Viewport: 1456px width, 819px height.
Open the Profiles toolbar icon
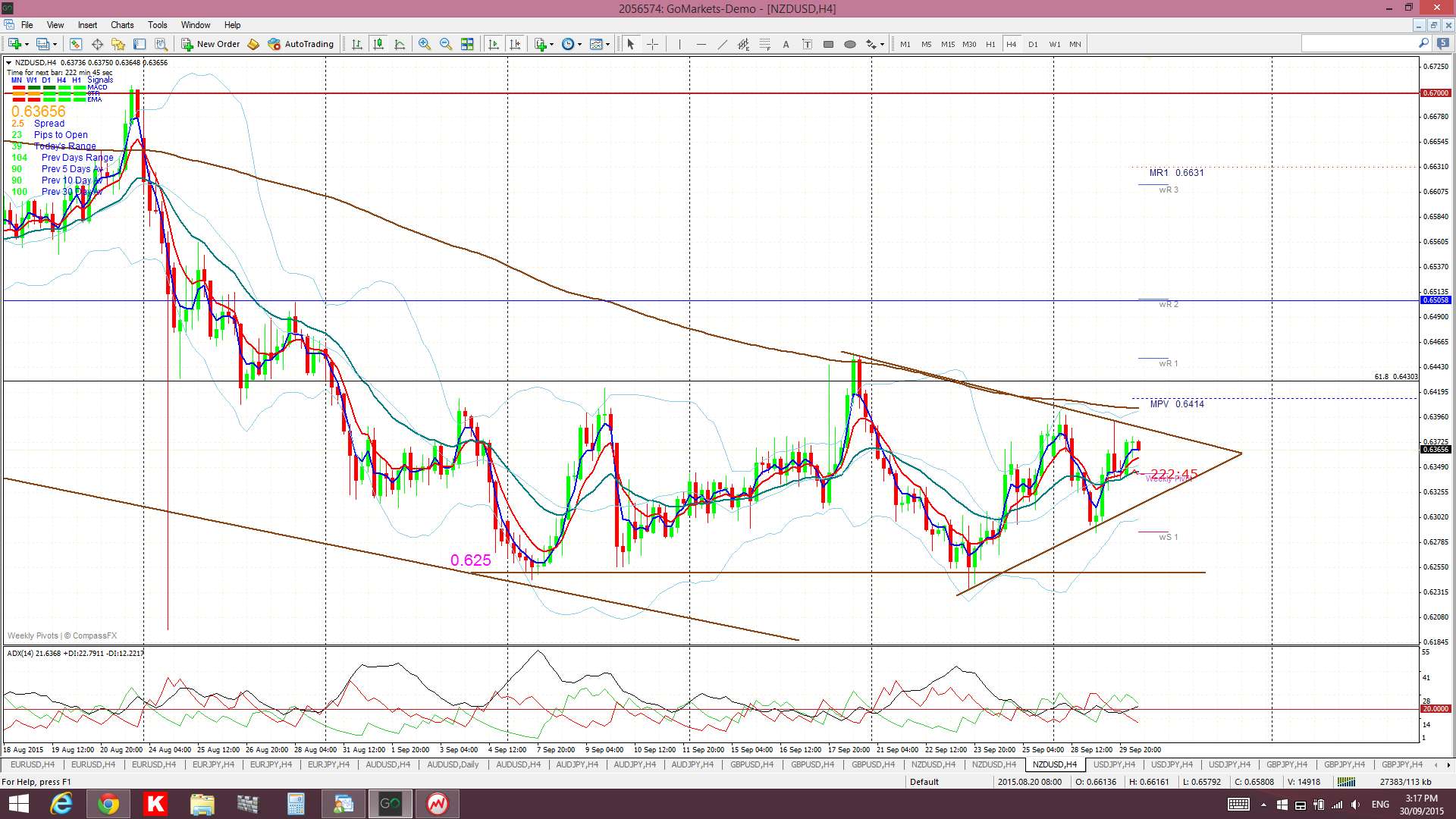43,44
